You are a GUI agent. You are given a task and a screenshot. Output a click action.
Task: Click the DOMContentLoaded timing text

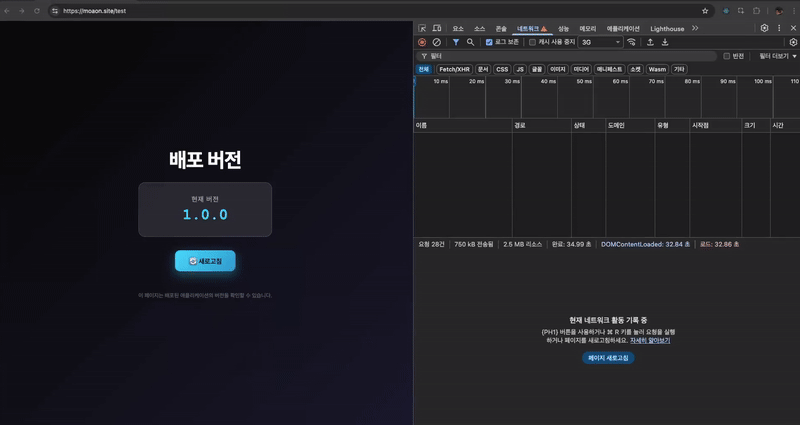coord(645,244)
